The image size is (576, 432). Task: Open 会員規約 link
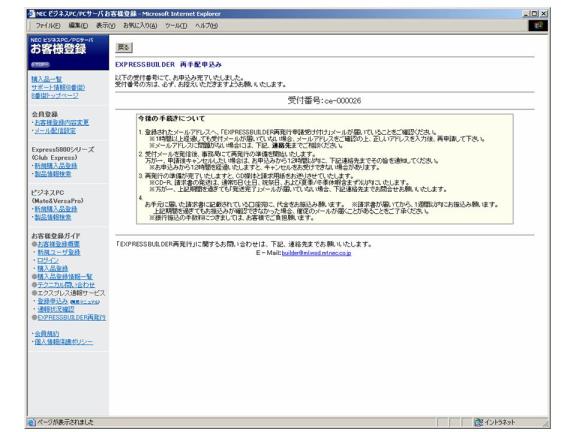coord(47,334)
